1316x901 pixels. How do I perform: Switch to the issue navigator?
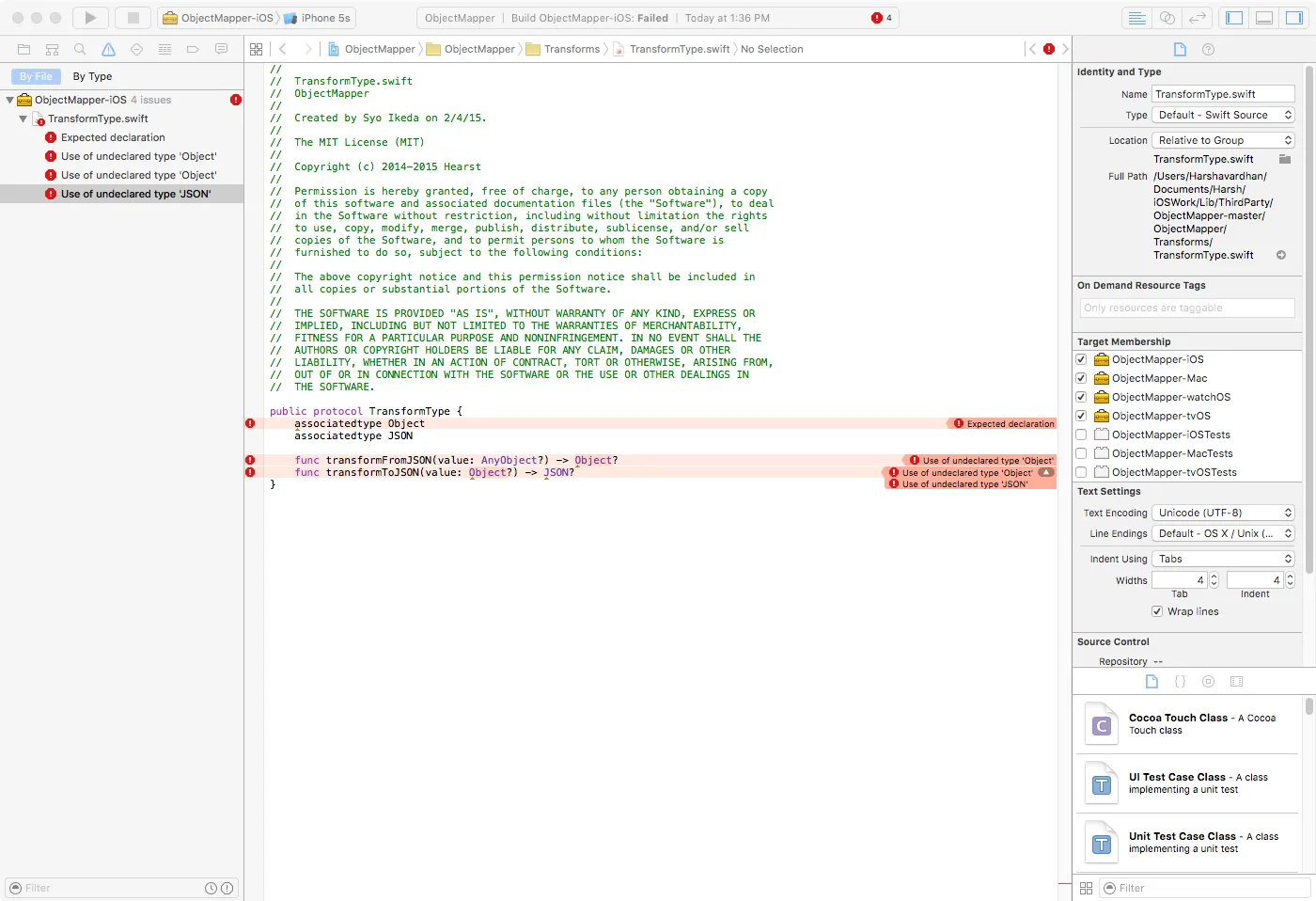click(109, 49)
